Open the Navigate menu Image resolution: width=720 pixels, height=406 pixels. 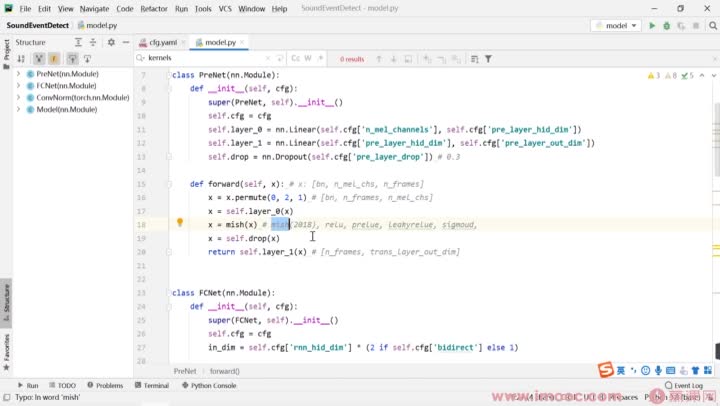tap(95, 9)
